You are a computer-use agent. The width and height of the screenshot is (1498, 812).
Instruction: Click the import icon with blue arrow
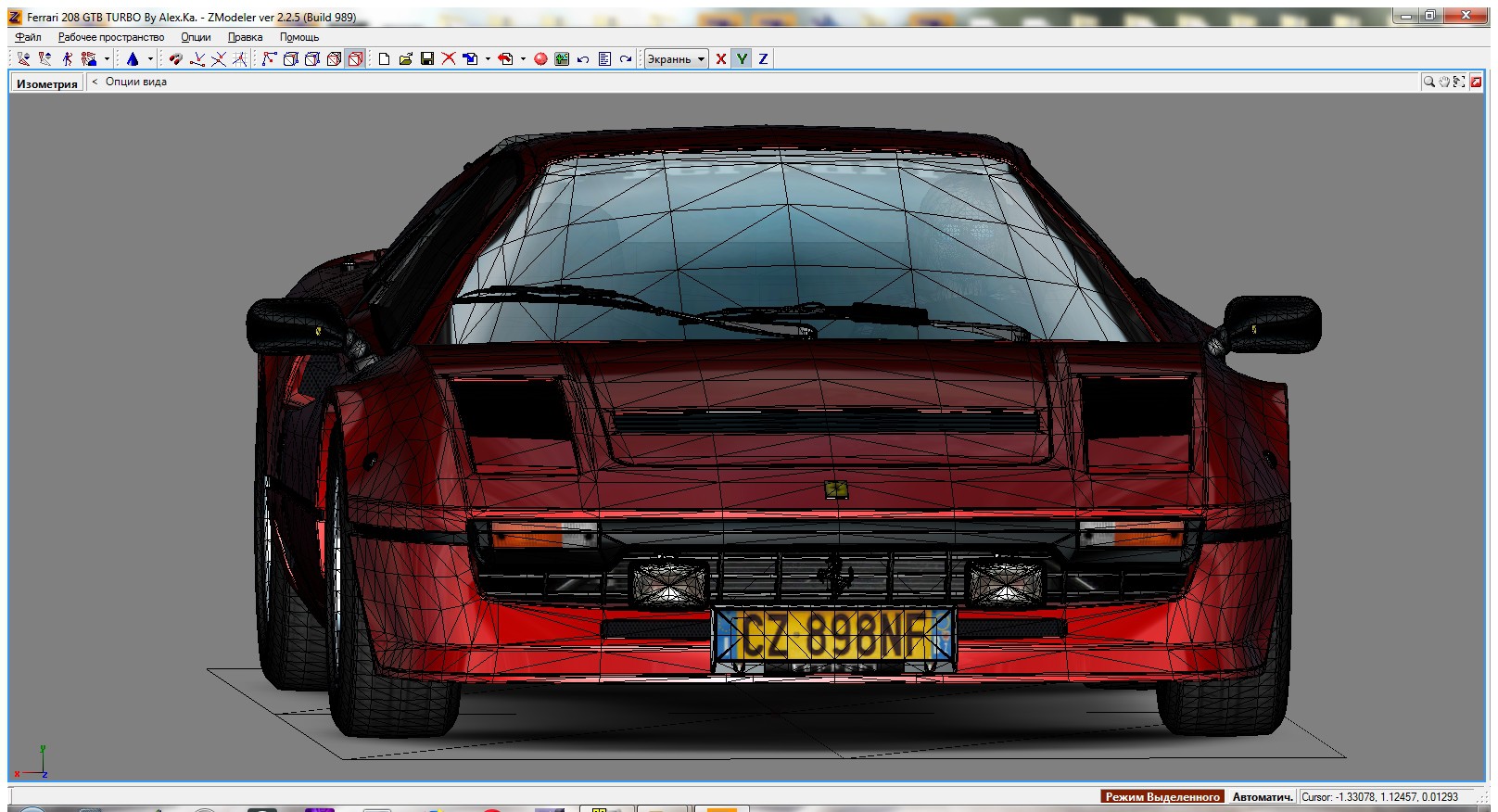point(470,58)
